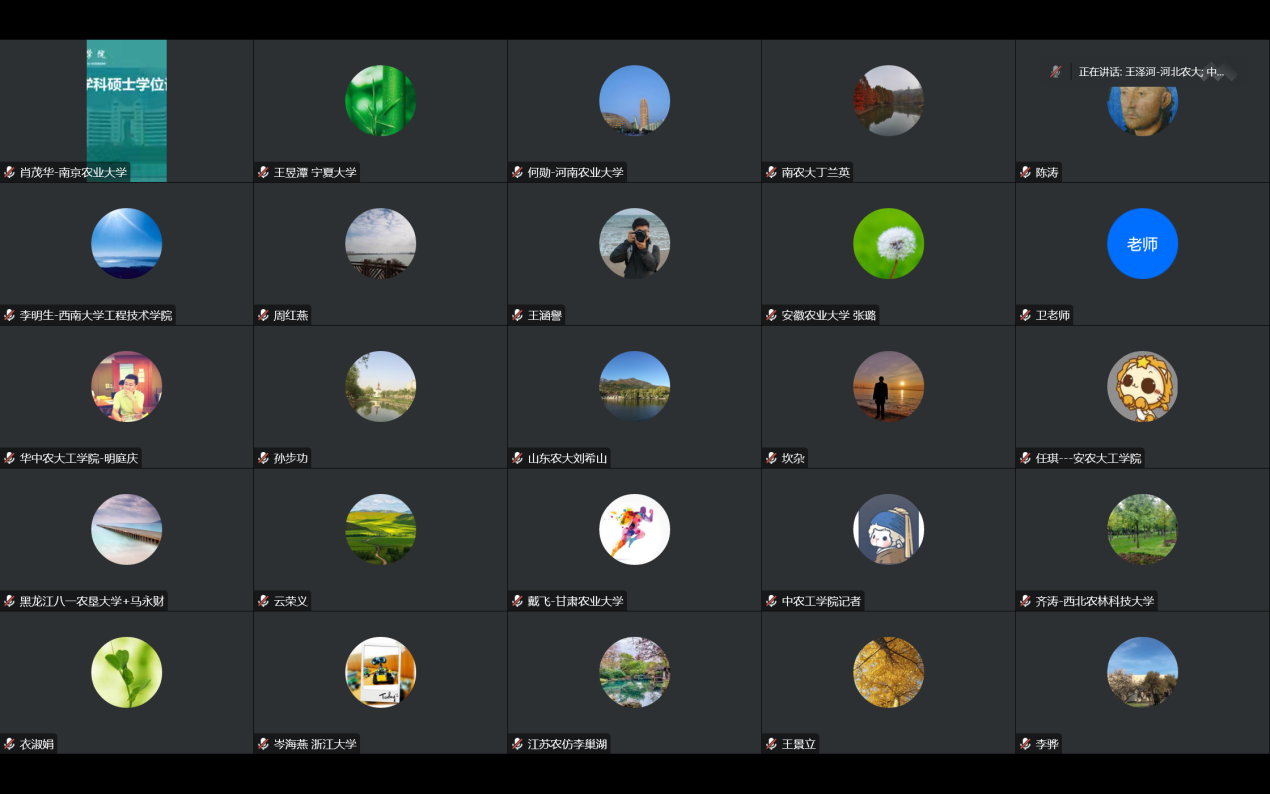
Task: Click the mic icon next to 卫老师
Action: click(1025, 315)
